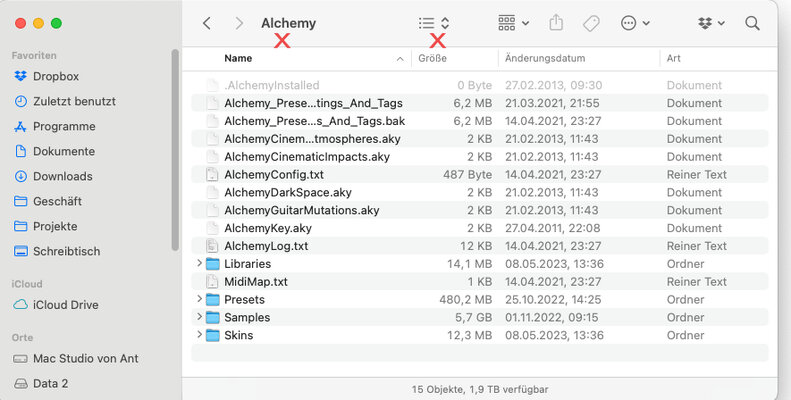The height and width of the screenshot is (400, 791).
Task: Sort by the Name column header
Action: 238,59
